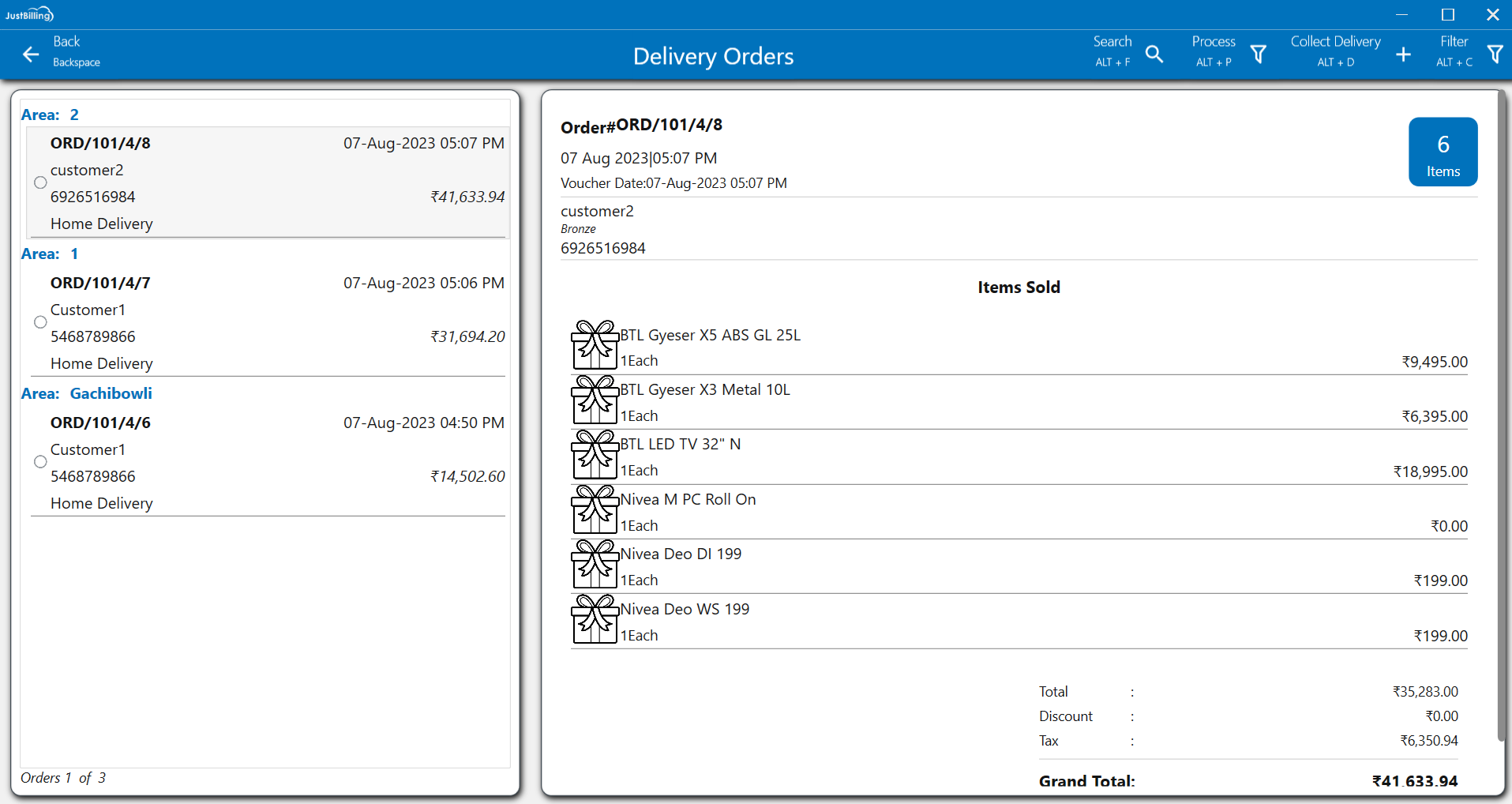This screenshot has width=1512, height=804.
Task: Click the back arrow icon
Action: (31, 54)
